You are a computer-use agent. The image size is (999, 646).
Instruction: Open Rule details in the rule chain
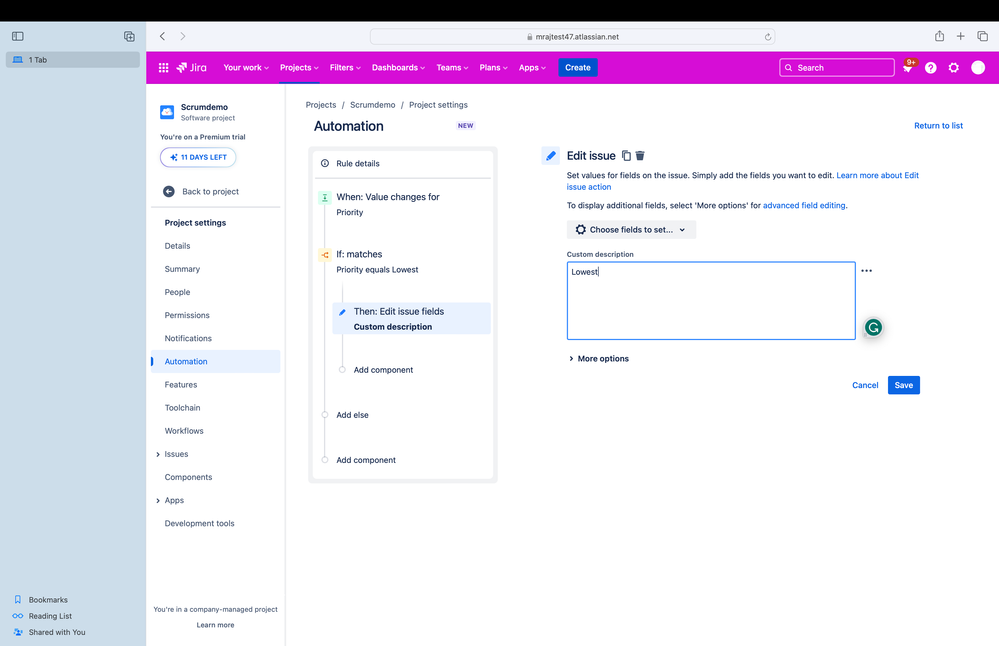pyautogui.click(x=403, y=164)
